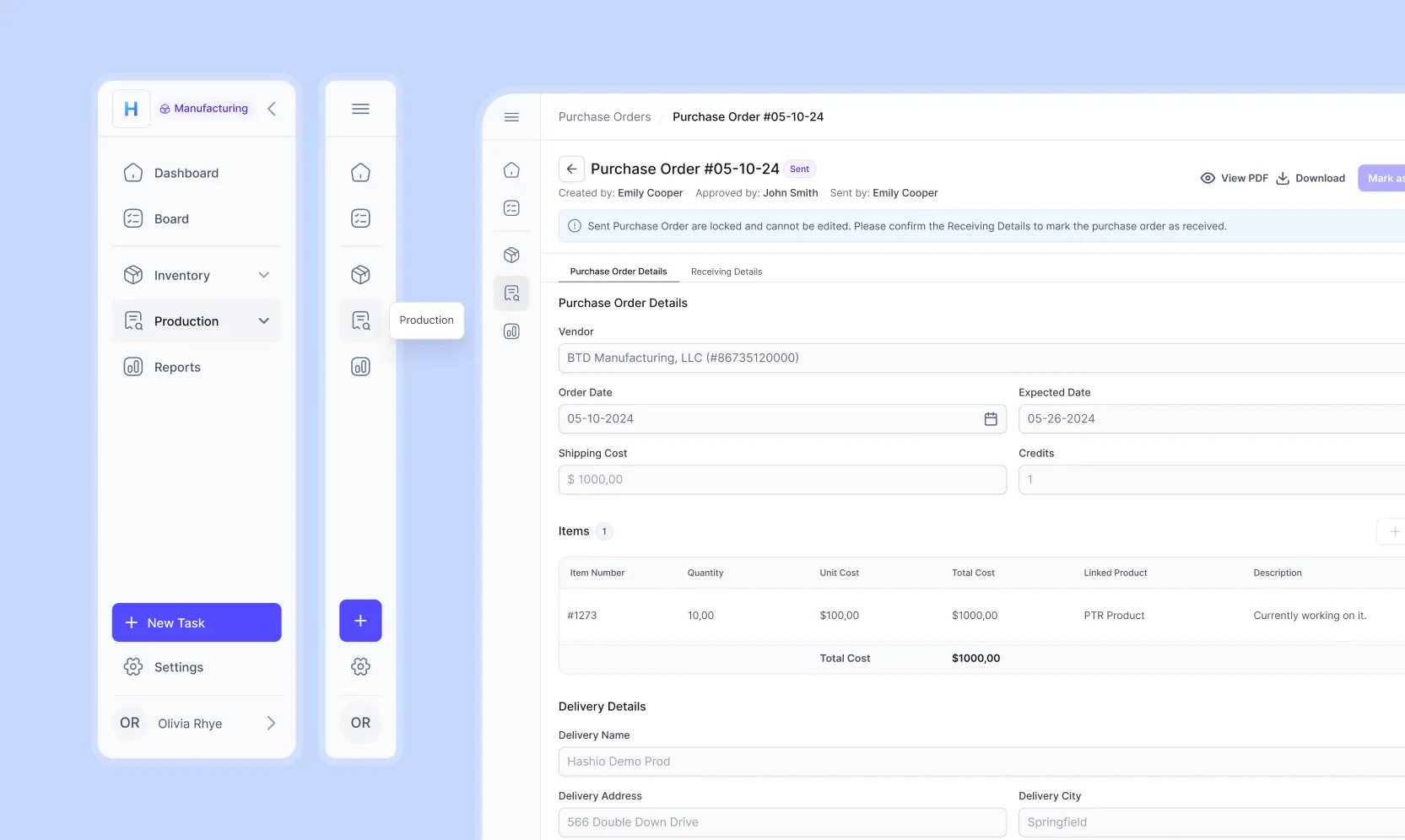Click the hamburger menu in the collapsed sidebar
1405x840 pixels.
click(360, 109)
